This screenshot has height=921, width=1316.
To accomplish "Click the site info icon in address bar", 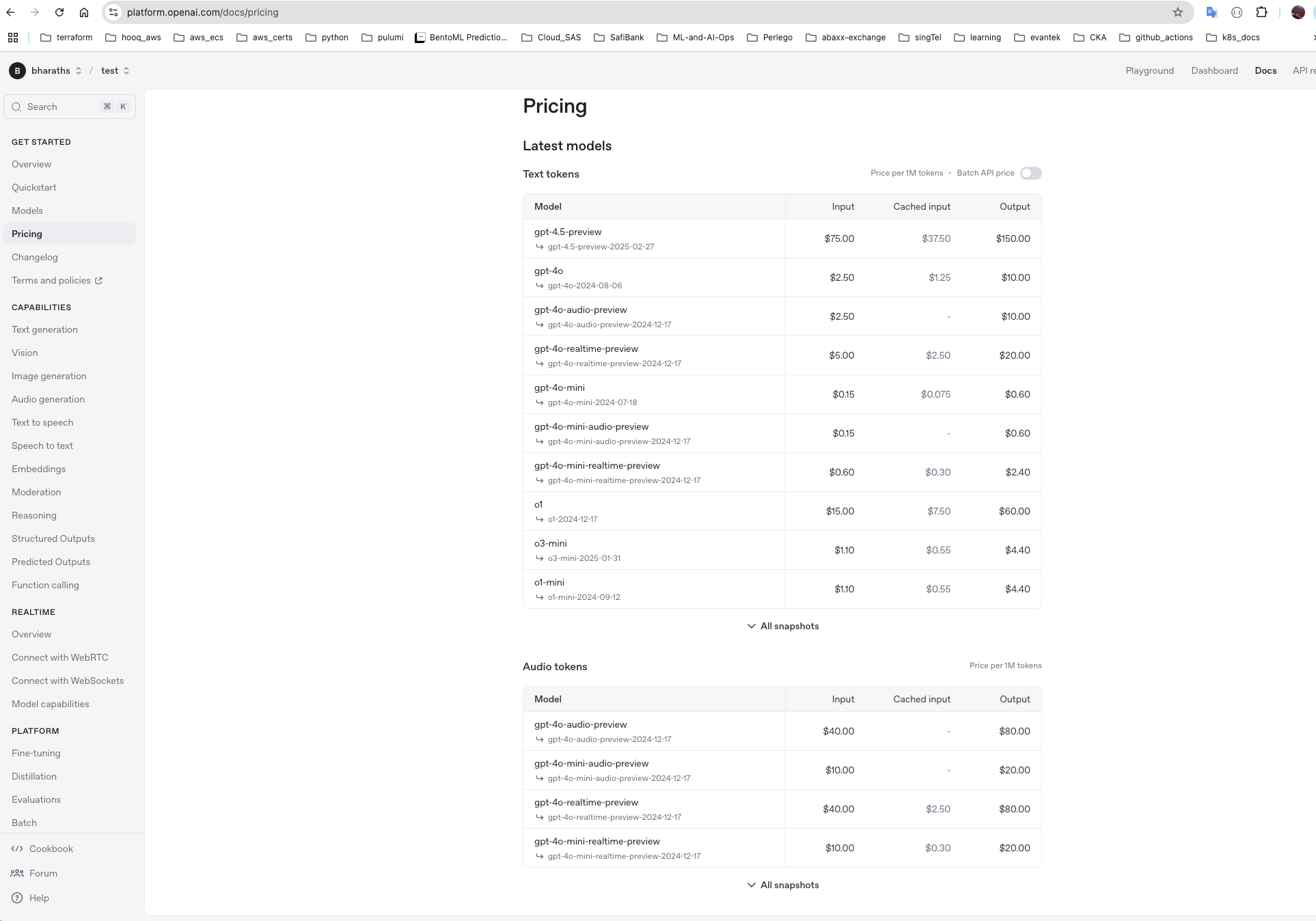I will (x=113, y=12).
